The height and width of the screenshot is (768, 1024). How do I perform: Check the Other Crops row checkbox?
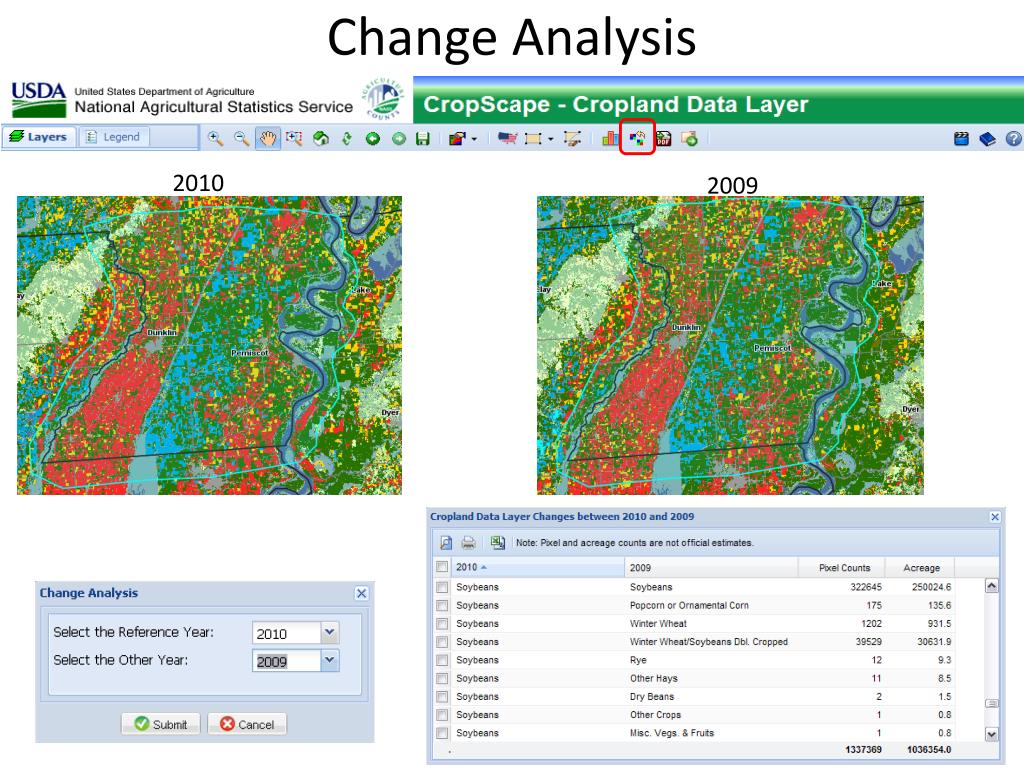(442, 715)
